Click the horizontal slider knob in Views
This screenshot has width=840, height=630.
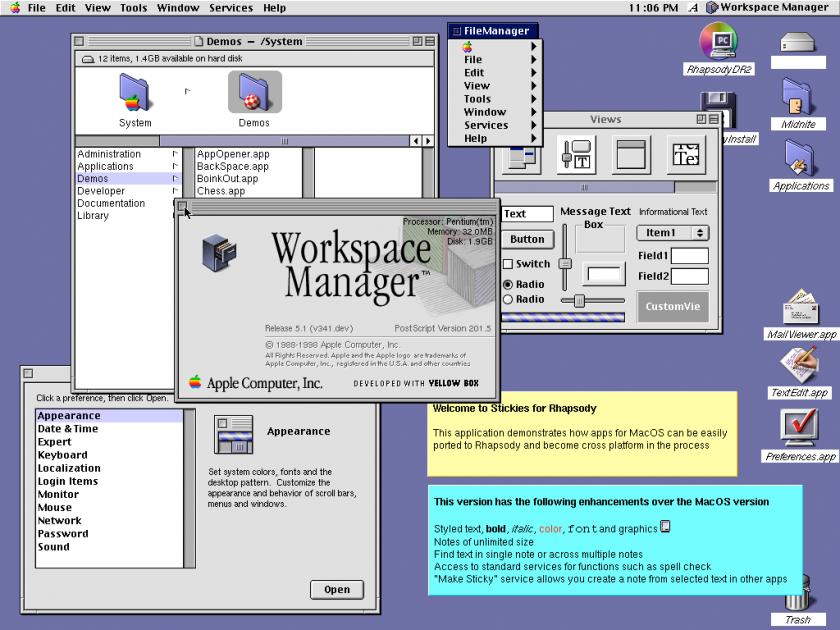(x=579, y=301)
